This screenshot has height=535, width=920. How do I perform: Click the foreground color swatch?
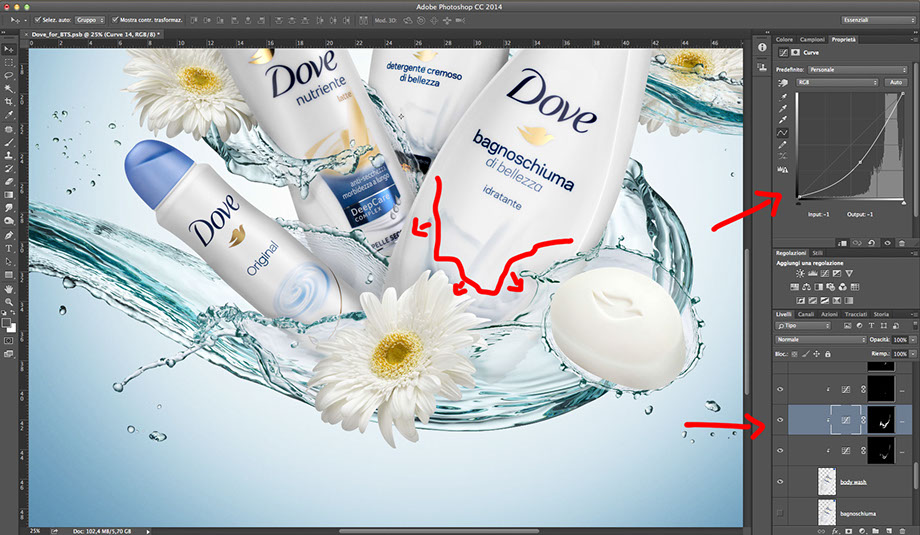point(6,322)
